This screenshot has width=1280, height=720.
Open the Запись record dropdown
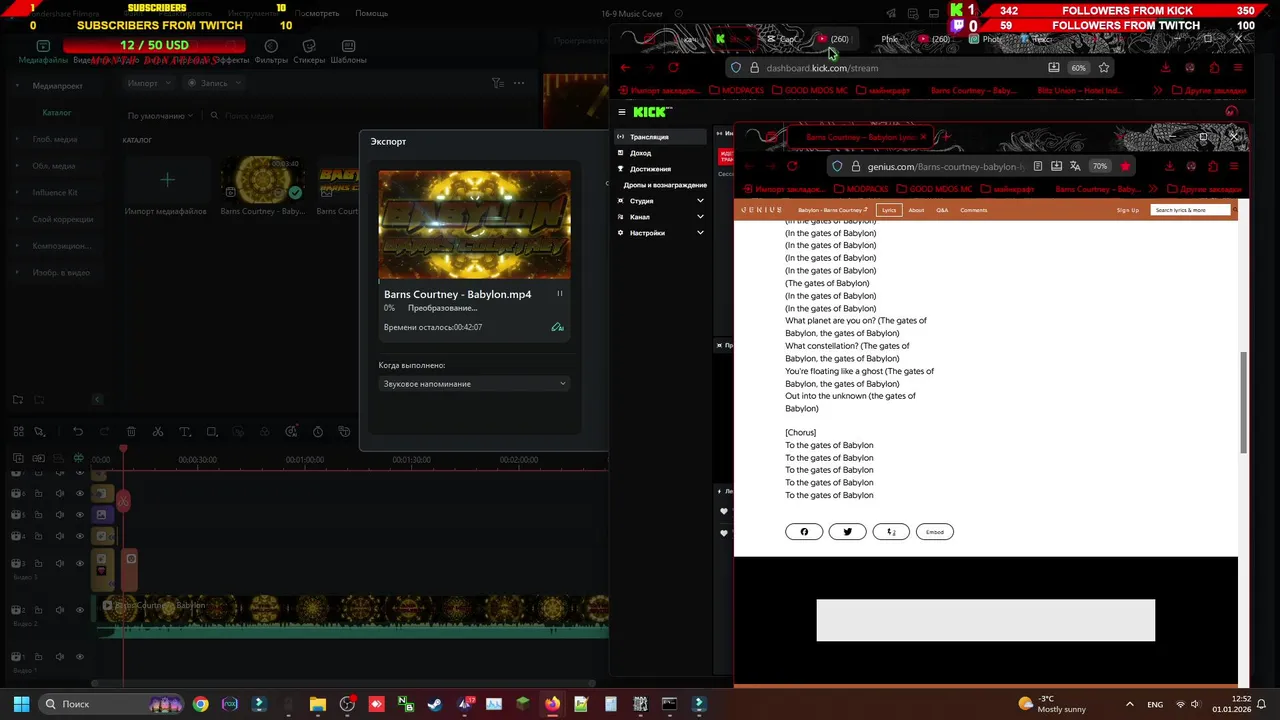tap(213, 83)
